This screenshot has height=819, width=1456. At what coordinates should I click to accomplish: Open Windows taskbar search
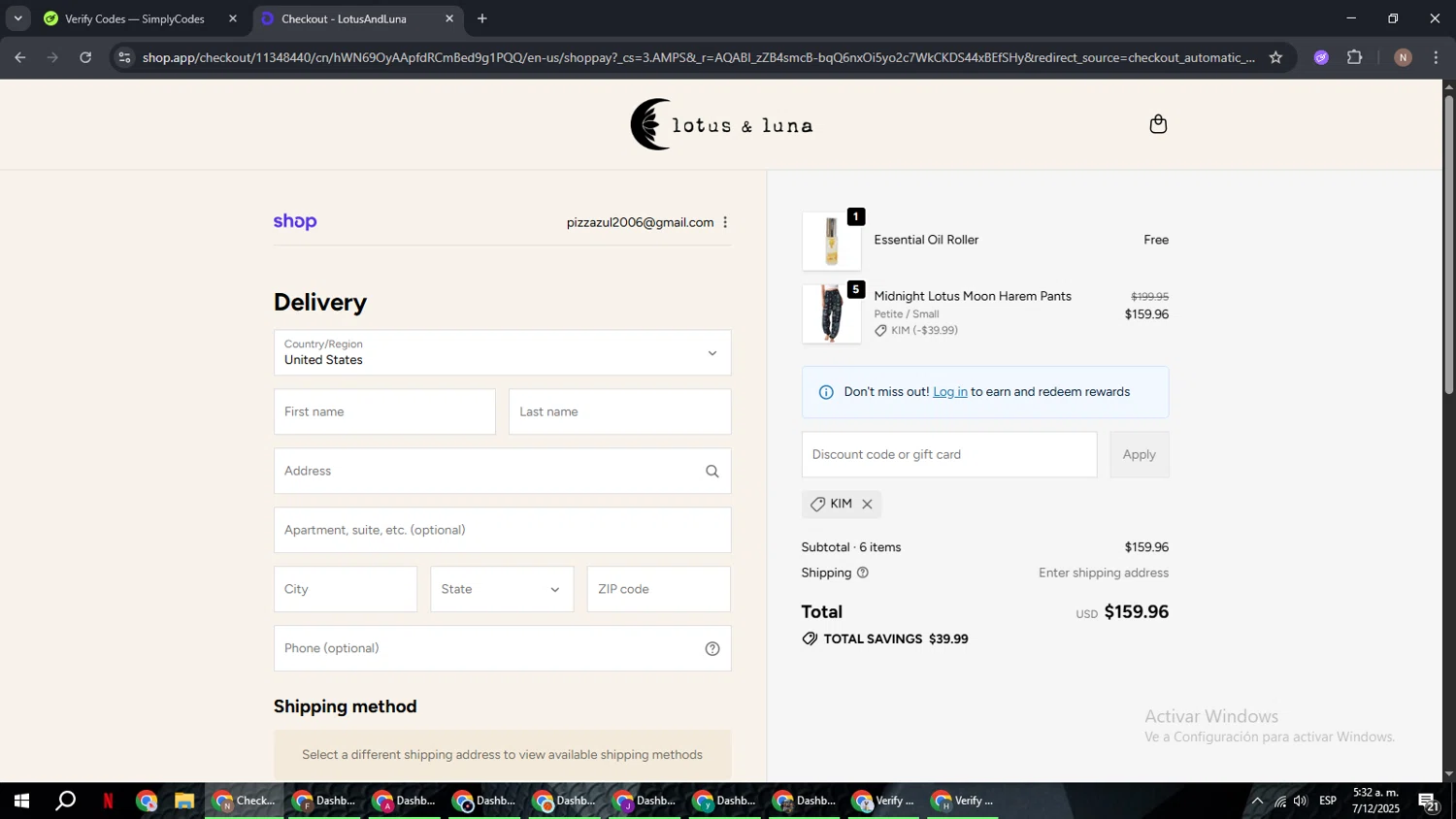pyautogui.click(x=65, y=802)
